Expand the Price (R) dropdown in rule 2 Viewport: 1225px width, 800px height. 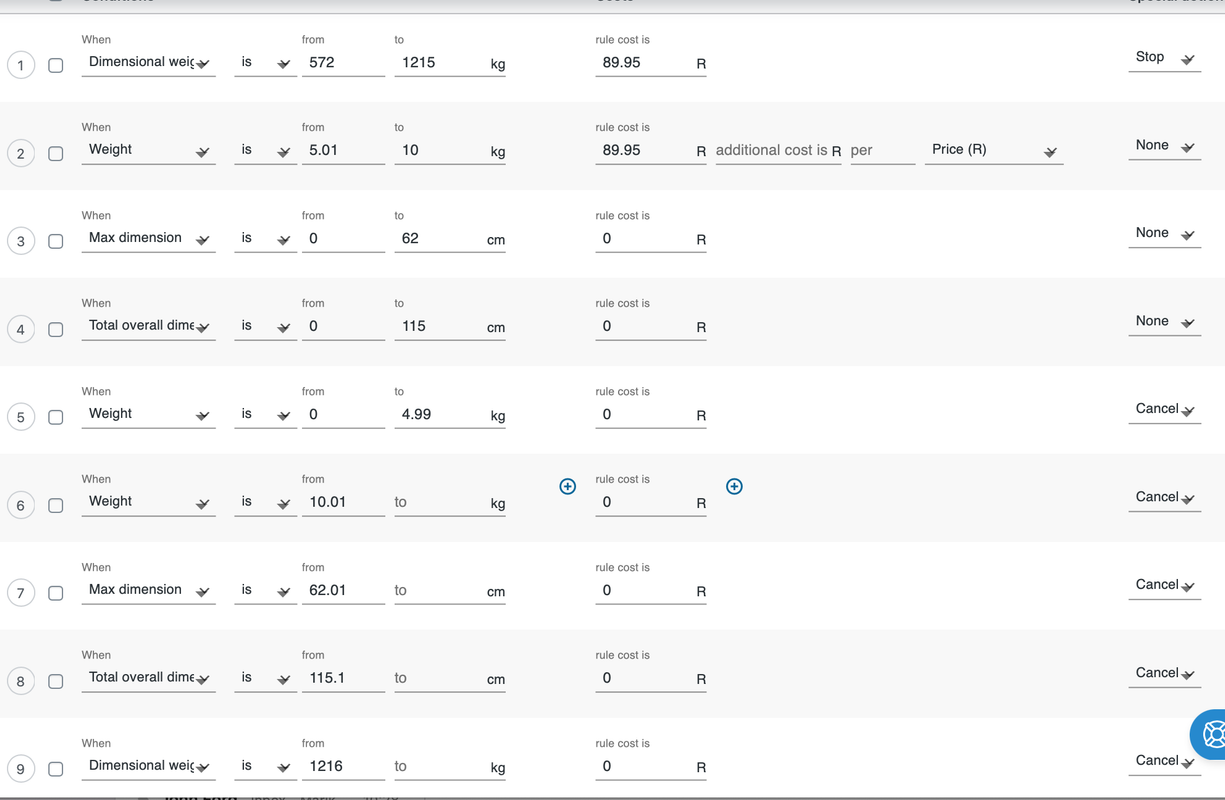click(993, 150)
